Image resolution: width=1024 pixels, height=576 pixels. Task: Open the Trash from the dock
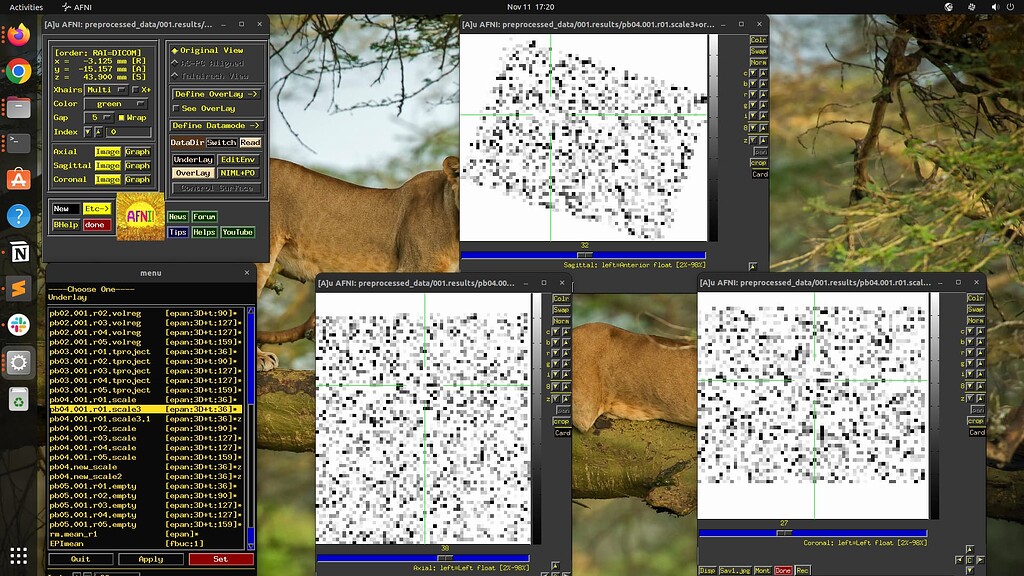coord(18,399)
